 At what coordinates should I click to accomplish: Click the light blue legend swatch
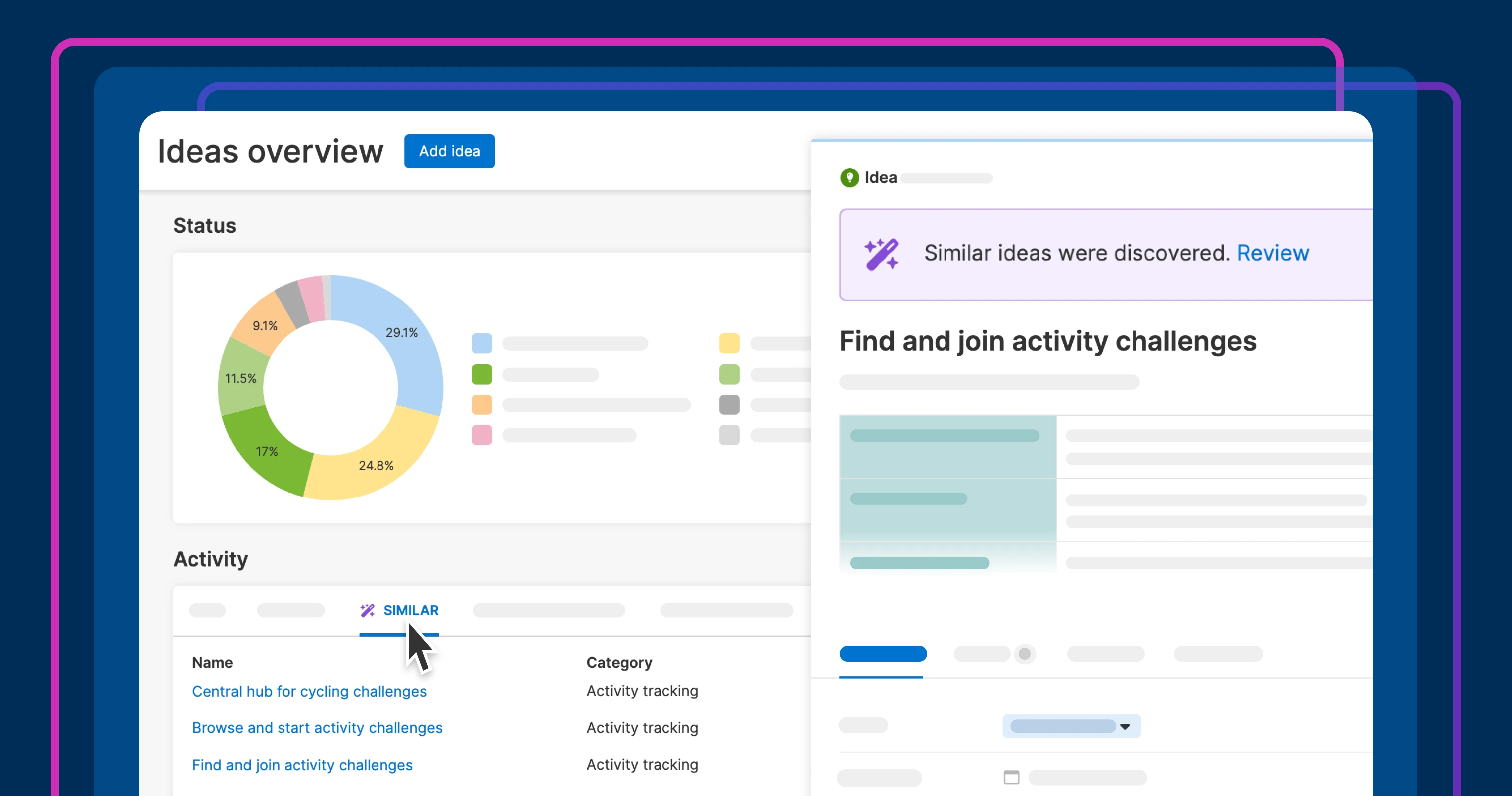click(x=482, y=343)
